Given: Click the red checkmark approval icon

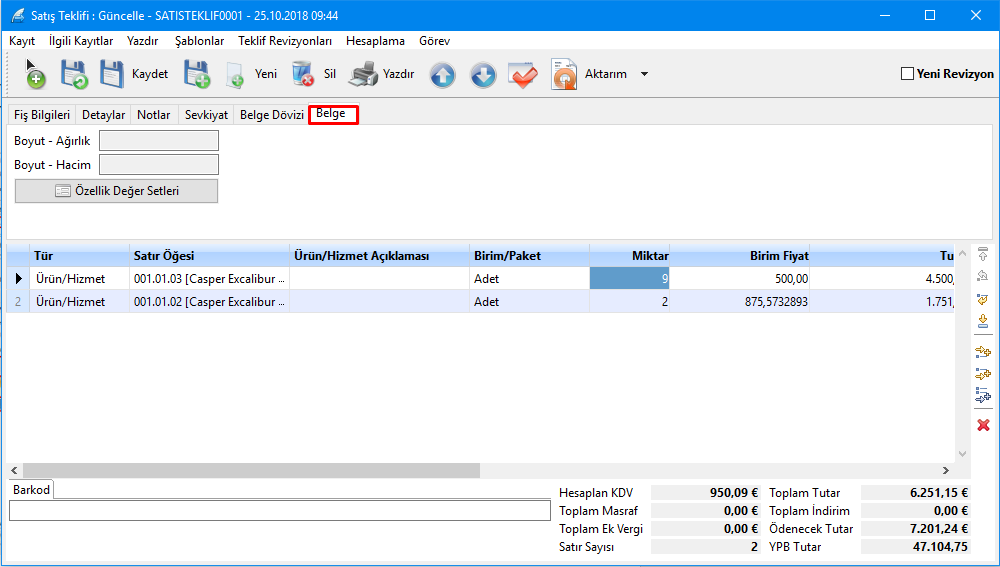Looking at the screenshot, I should (x=523, y=75).
